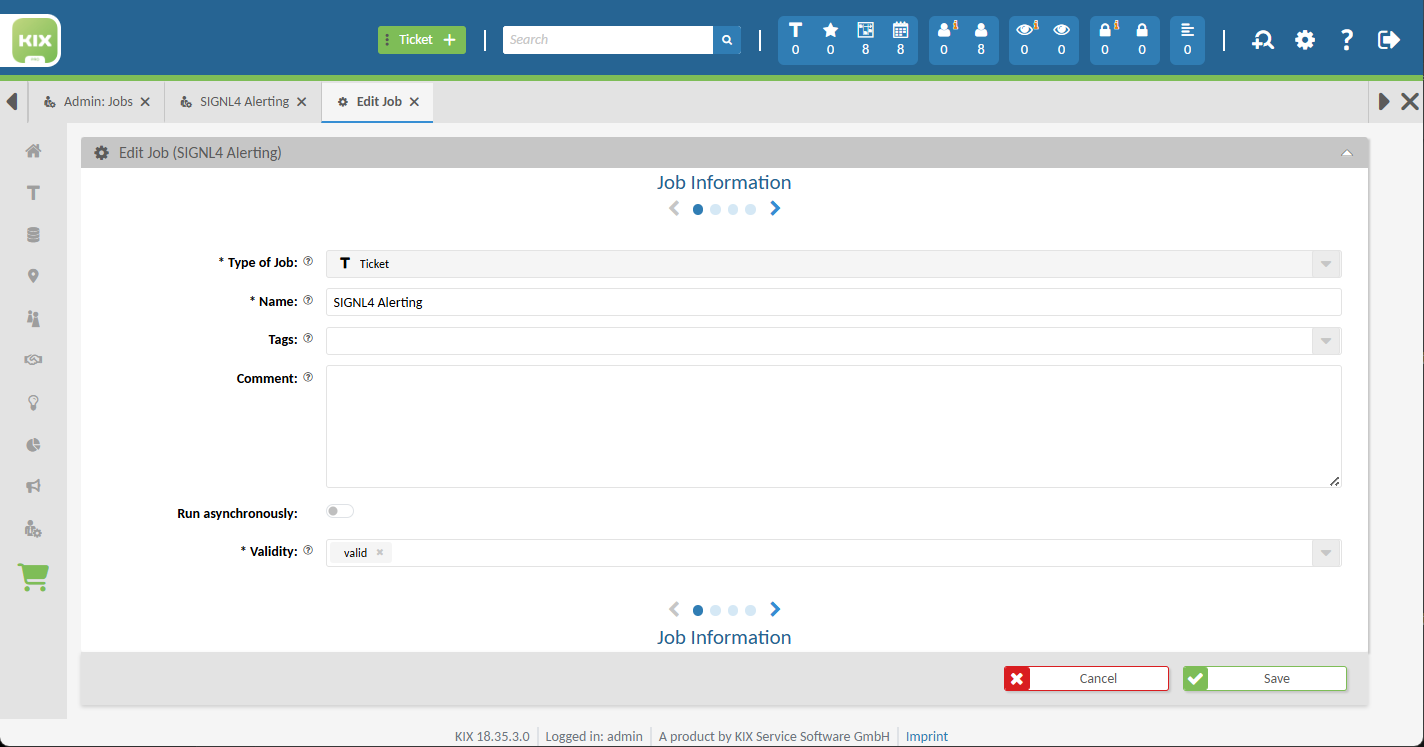1424x747 pixels.
Task: Open the Imprint link in the footer
Action: point(926,736)
